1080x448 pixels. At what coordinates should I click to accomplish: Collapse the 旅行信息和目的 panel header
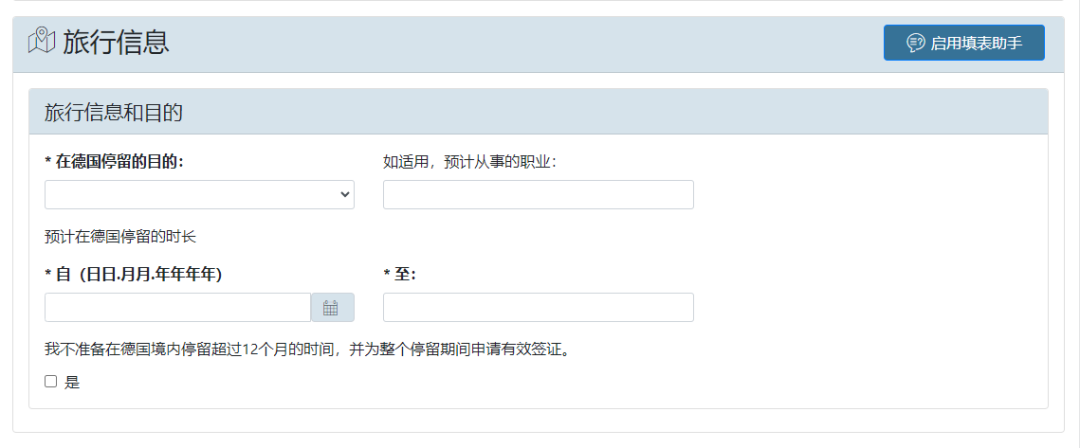[539, 112]
